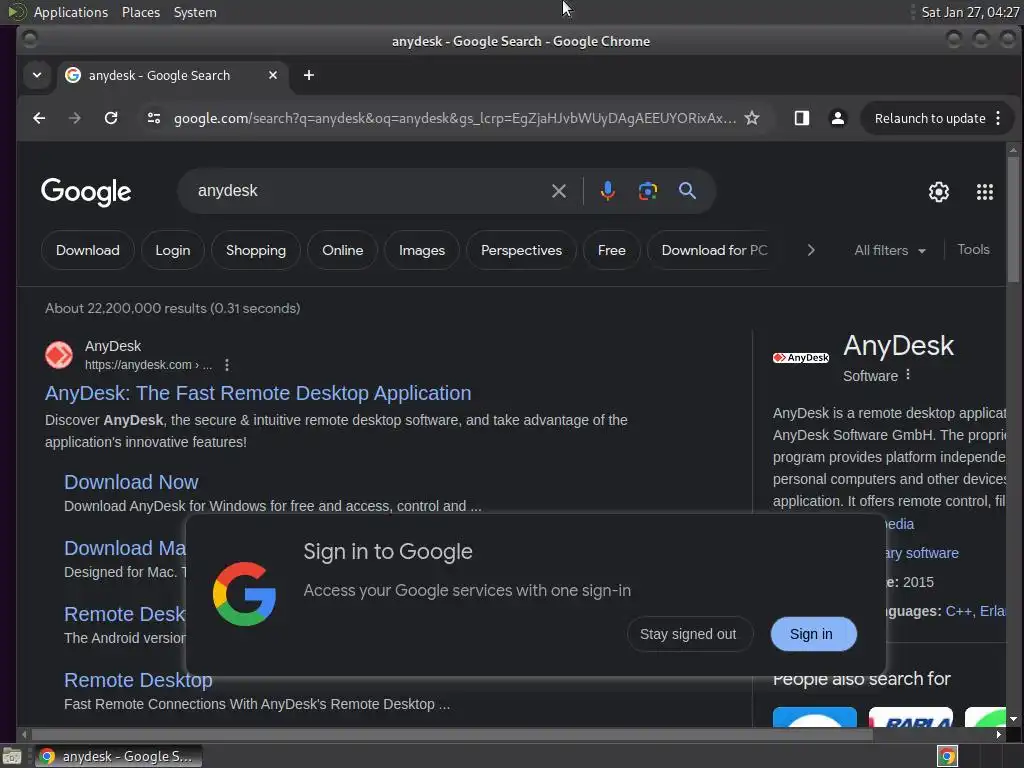The height and width of the screenshot is (768, 1024).
Task: Open Chrome's three-dot menu
Action: 998,118
